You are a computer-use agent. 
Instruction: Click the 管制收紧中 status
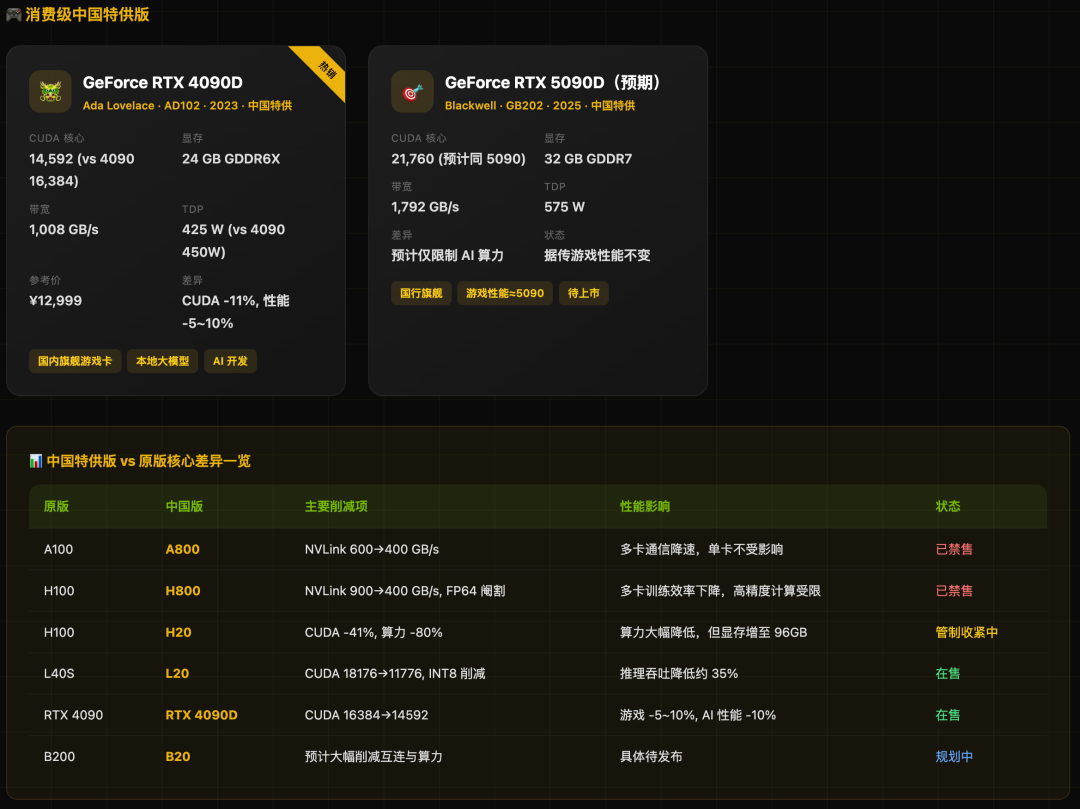point(966,632)
